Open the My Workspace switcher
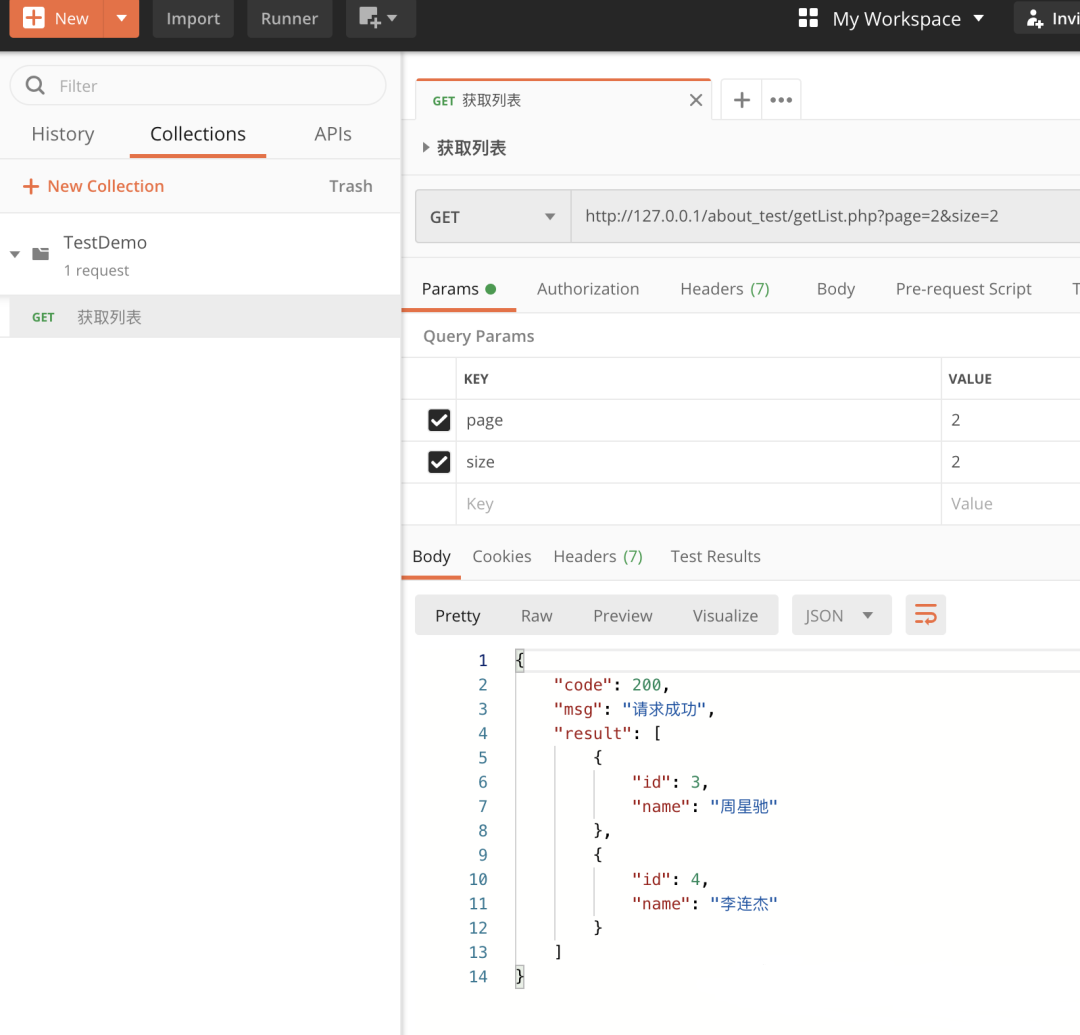Viewport: 1080px width, 1035px height. [891, 19]
